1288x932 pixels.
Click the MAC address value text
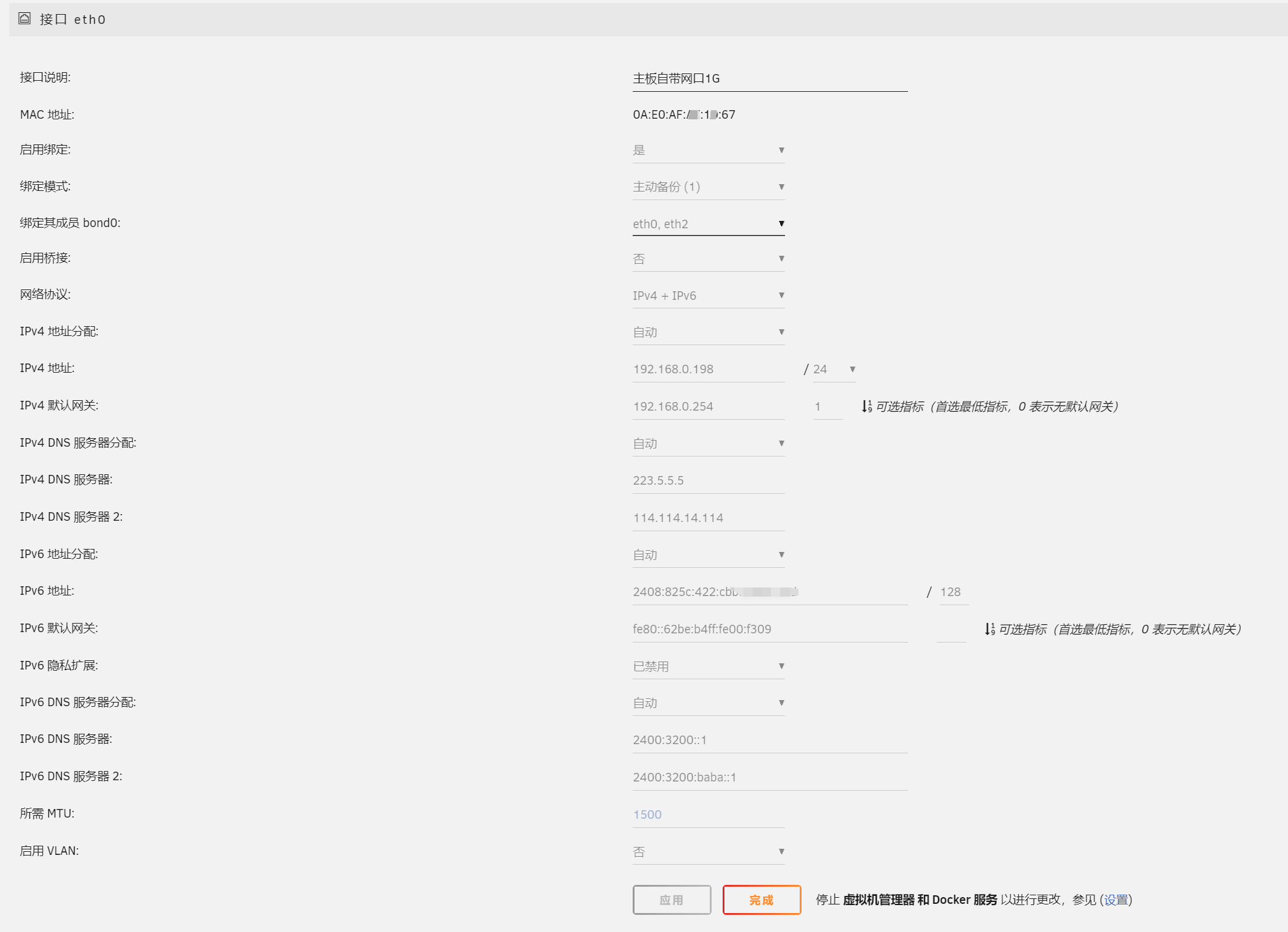click(x=684, y=114)
